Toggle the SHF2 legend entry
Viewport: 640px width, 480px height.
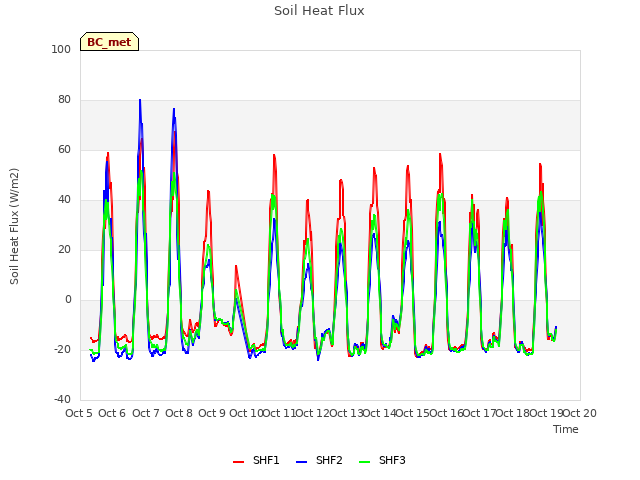(319, 460)
